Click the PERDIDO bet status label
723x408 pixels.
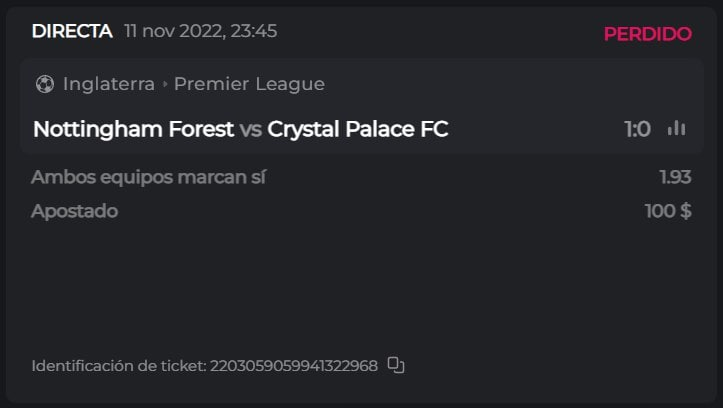click(x=647, y=34)
